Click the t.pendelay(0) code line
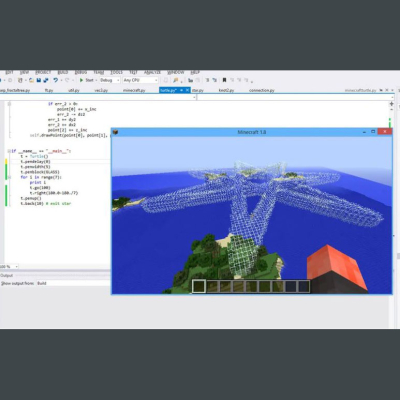Viewport: 400px width, 400px height. 35,162
